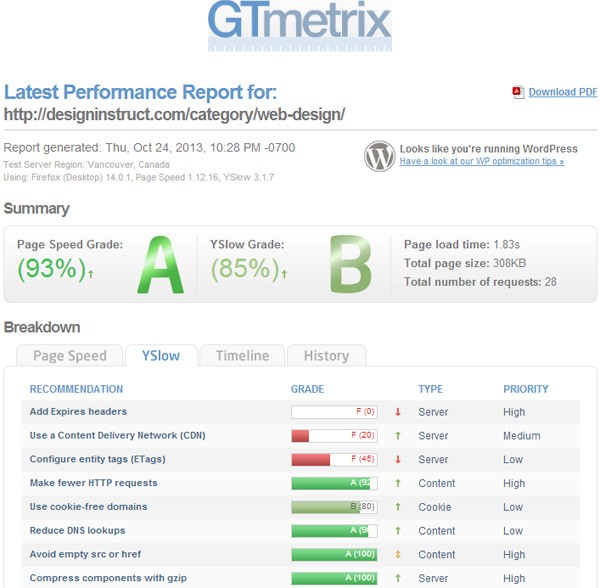Select the YSlow tab

(x=161, y=356)
